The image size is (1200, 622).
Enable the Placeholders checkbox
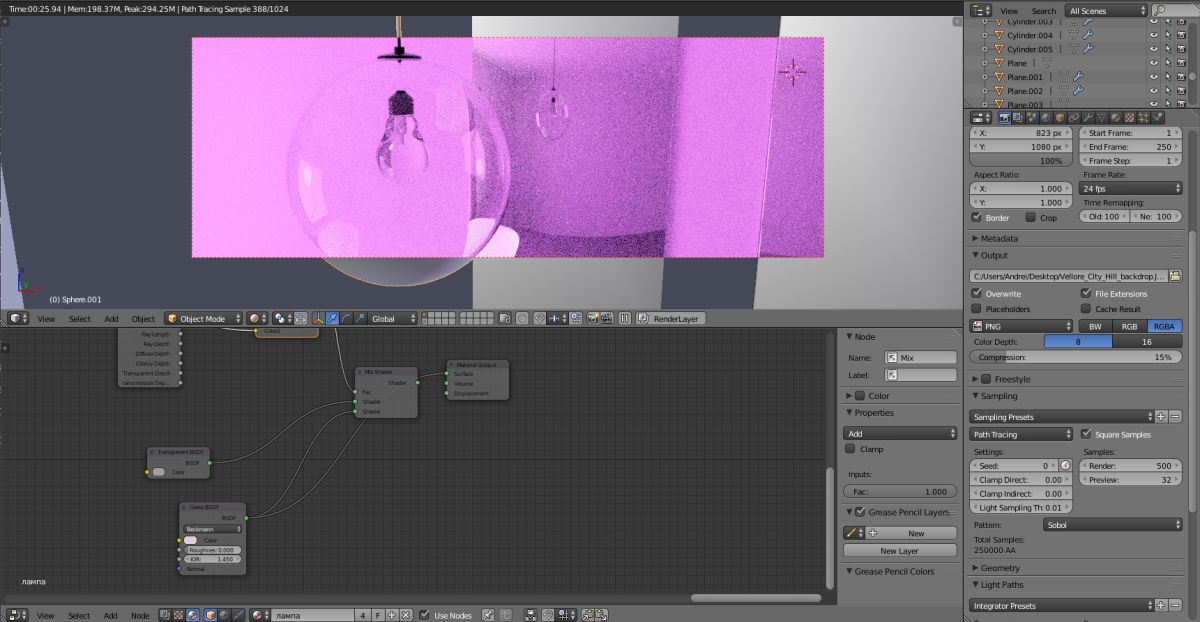(977, 309)
